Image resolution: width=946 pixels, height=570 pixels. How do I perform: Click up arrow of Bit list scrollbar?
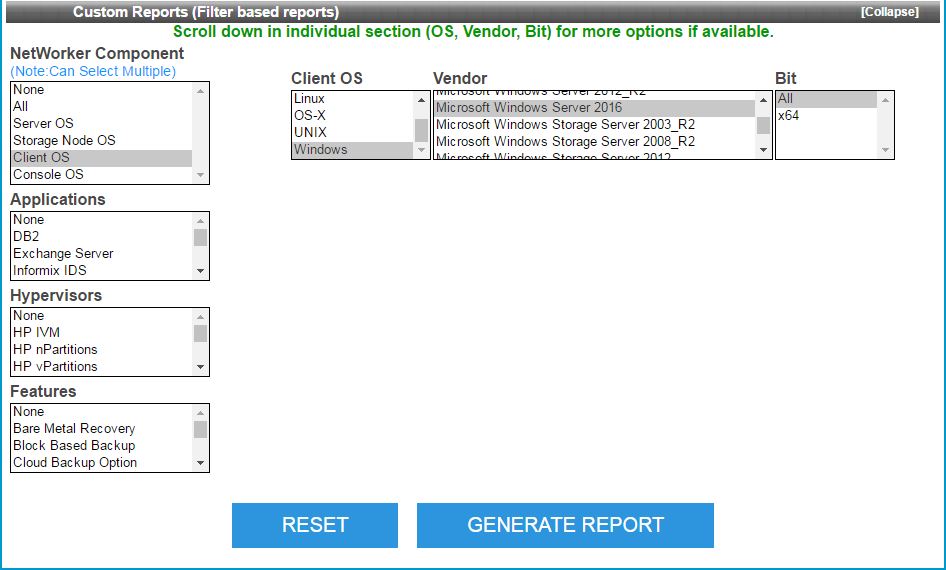coord(885,100)
